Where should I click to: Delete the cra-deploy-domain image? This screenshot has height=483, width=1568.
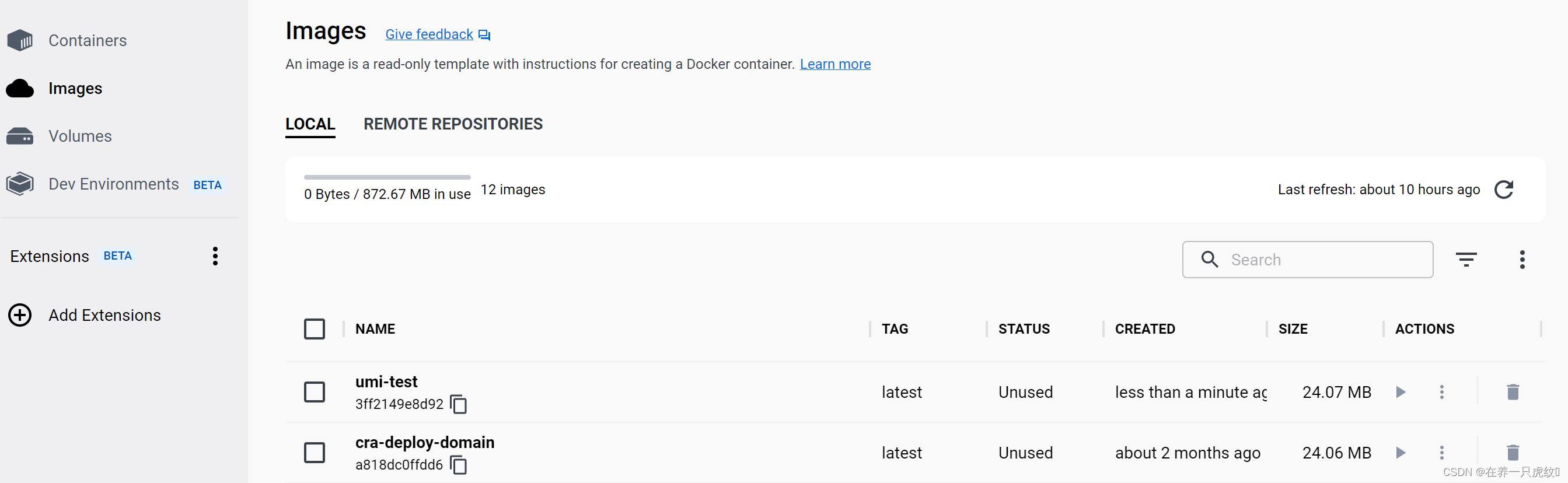(x=1513, y=453)
